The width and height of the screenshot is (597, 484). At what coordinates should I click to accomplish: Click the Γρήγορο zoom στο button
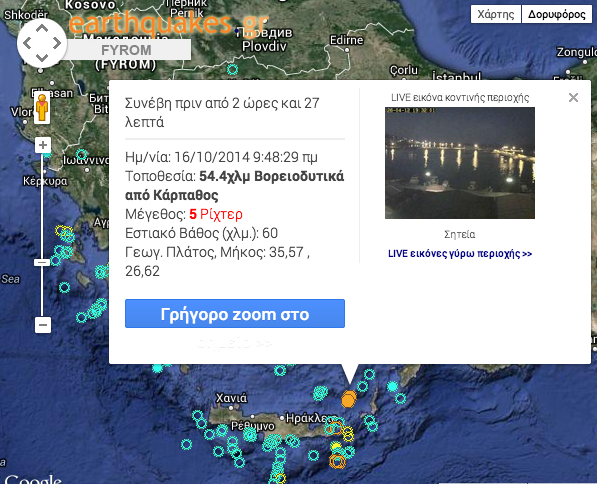[235, 313]
